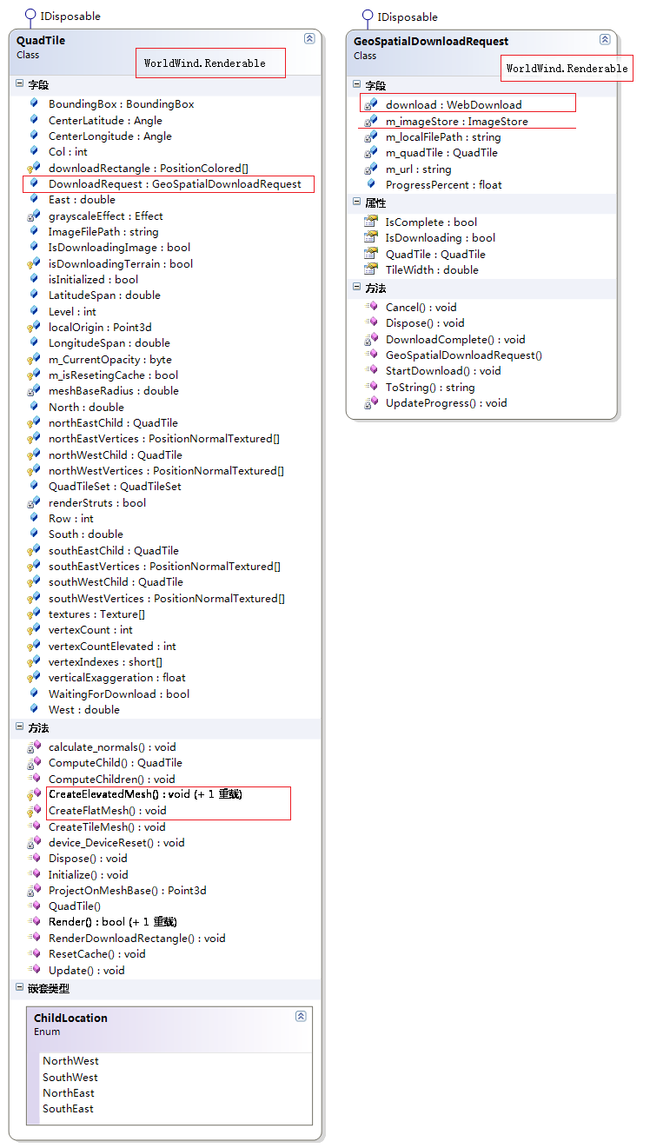Screen dimensions: 650x1148
Task: Select m_quadTile : QuadTile field
Action: (x=441, y=153)
